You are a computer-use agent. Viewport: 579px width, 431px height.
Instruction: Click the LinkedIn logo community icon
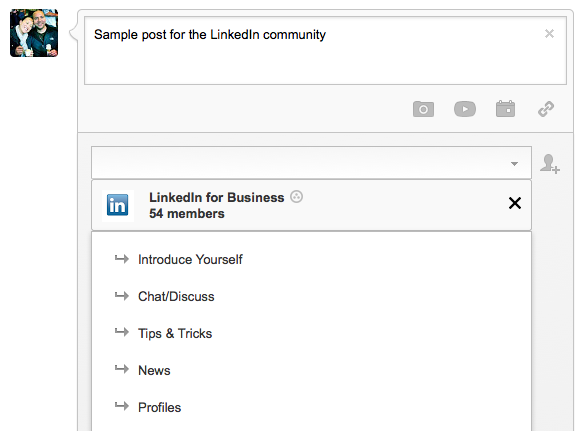[x=117, y=205]
